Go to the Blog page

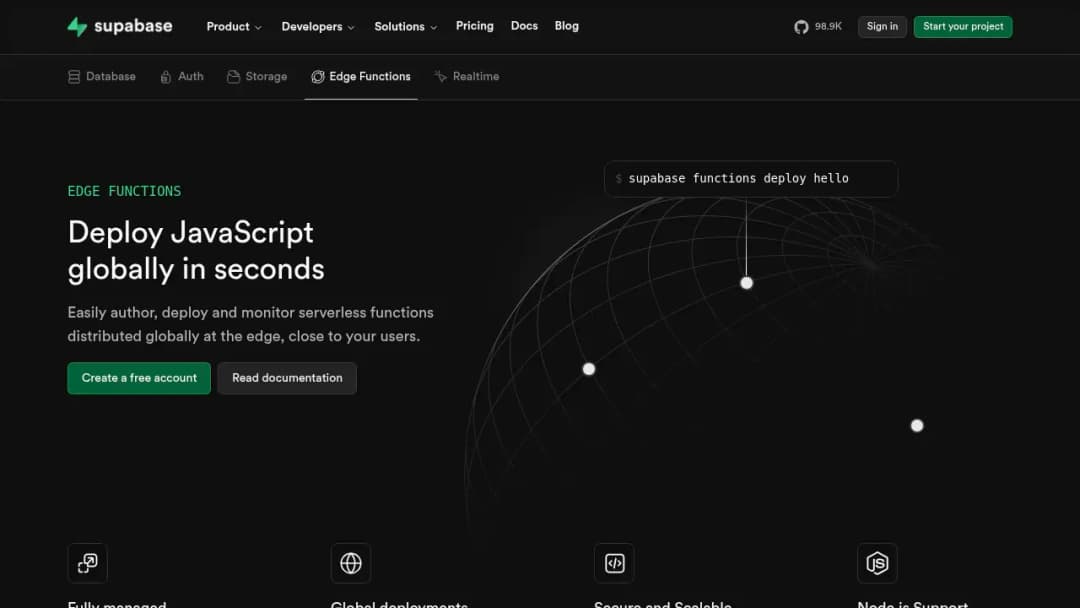[x=567, y=26]
